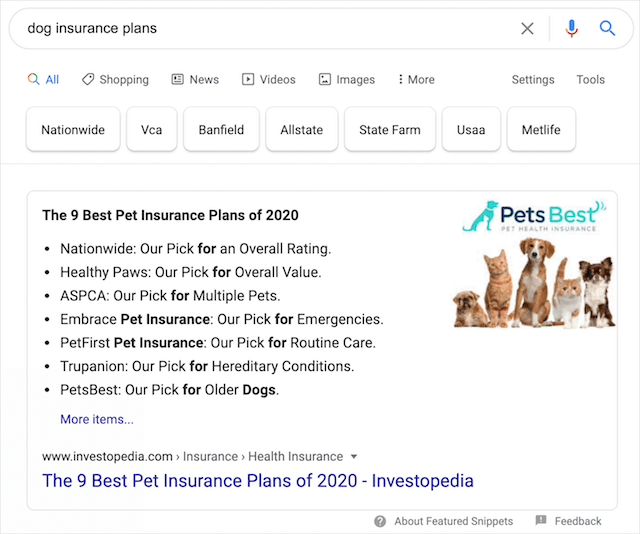Image resolution: width=640 pixels, height=534 pixels.
Task: Click the microphone voice search icon
Action: [x=571, y=29]
